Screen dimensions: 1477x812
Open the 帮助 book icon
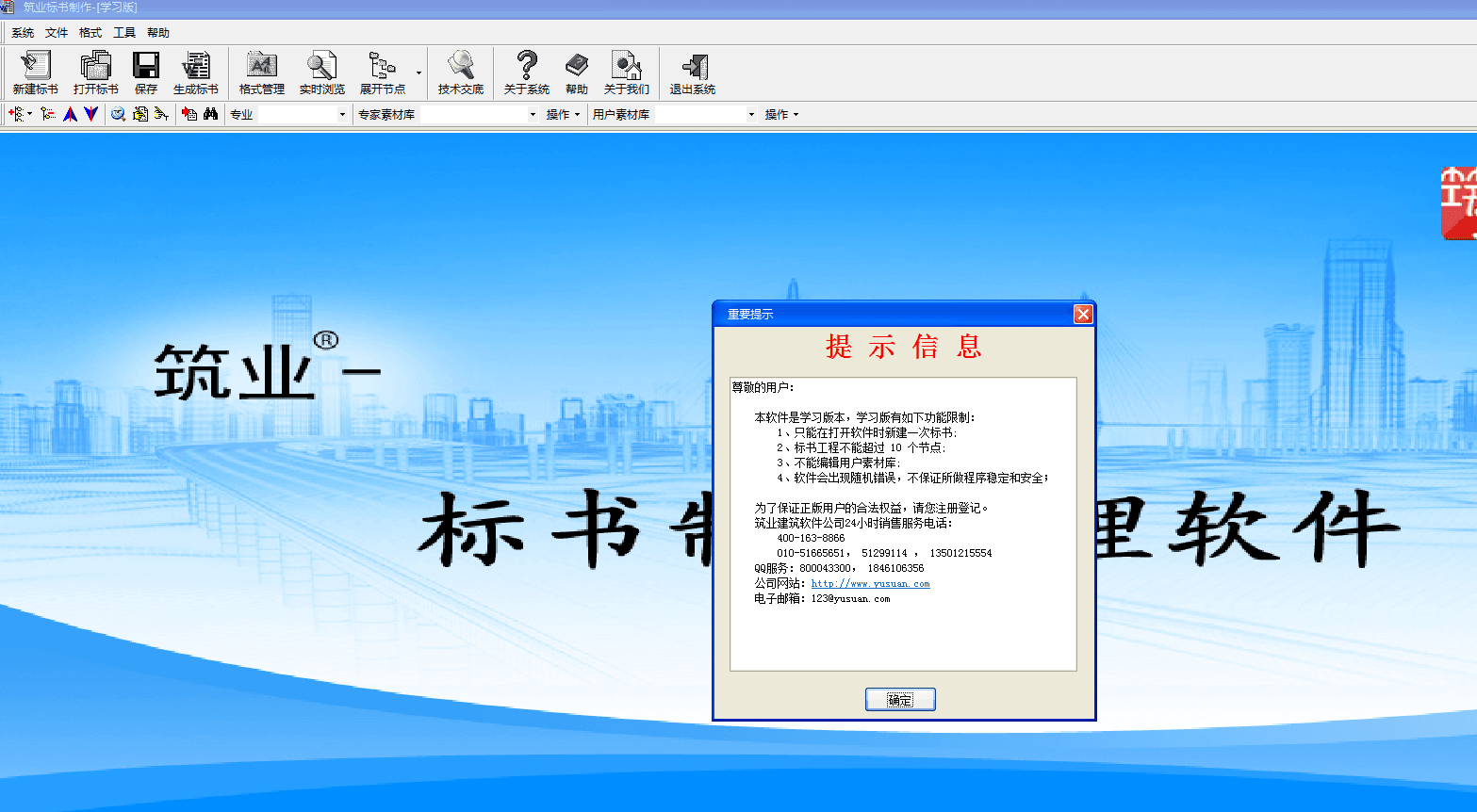576,73
